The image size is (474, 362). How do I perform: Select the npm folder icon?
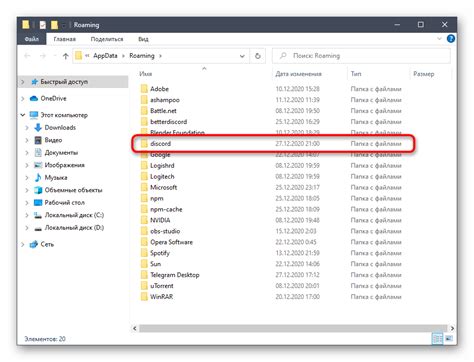click(x=144, y=198)
